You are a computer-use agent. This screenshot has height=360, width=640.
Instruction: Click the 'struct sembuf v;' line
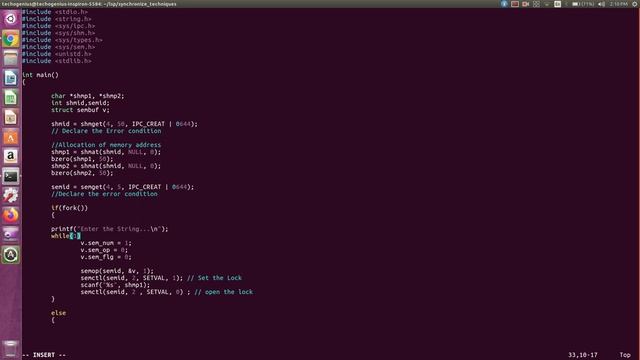80,110
